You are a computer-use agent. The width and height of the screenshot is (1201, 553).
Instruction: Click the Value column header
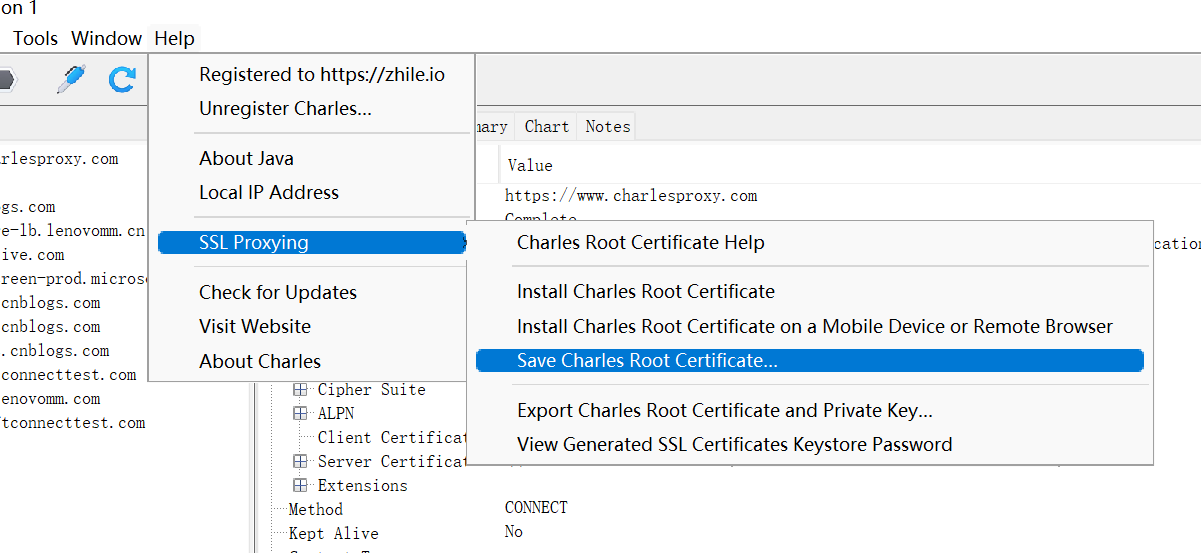click(530, 165)
